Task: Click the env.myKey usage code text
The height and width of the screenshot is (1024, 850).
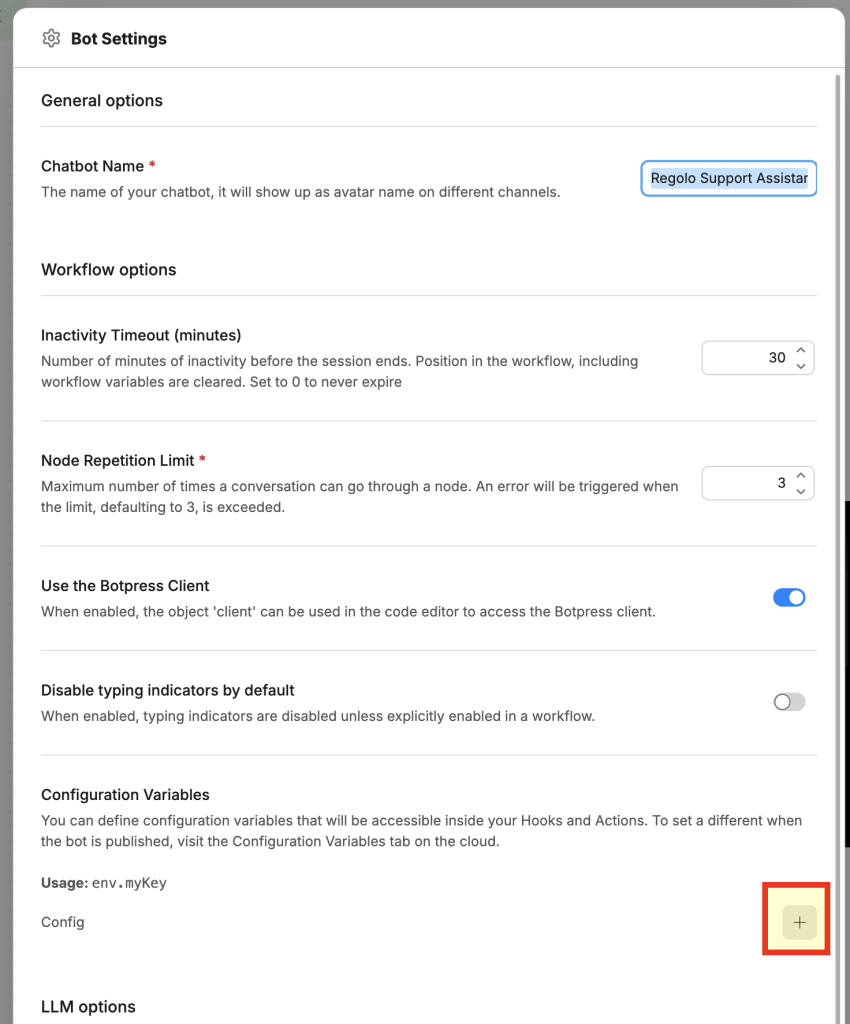Action: click(x=129, y=883)
